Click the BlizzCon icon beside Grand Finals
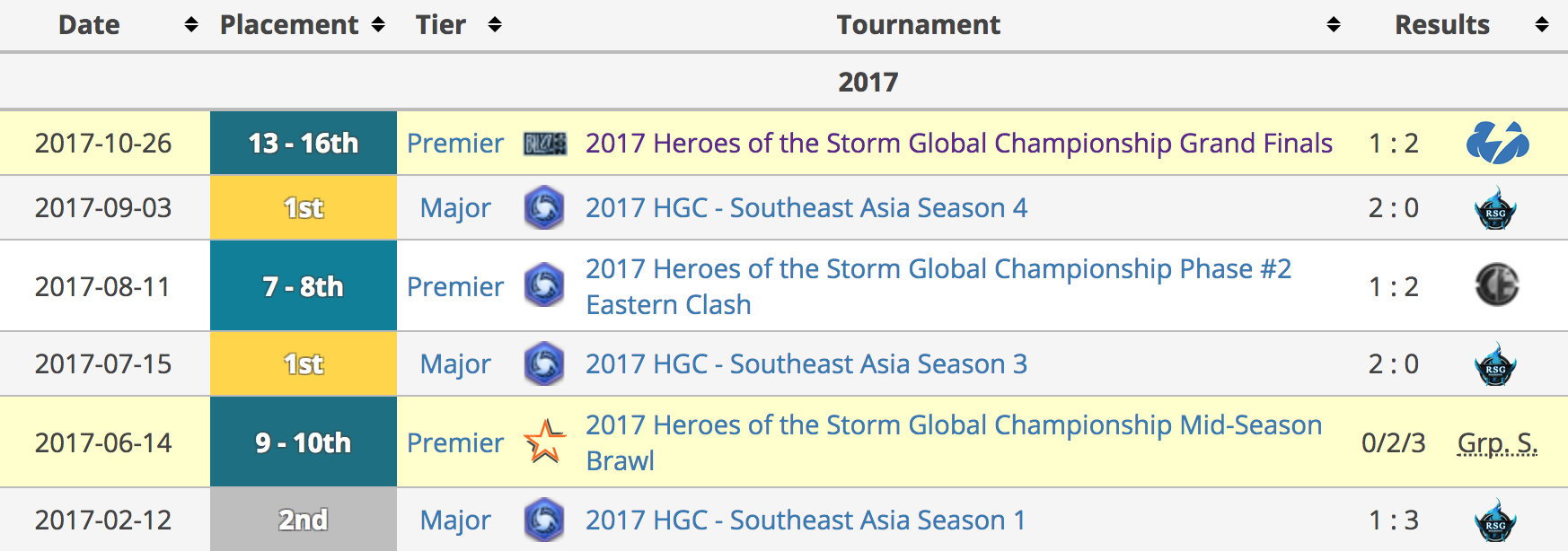1568x551 pixels. click(545, 144)
